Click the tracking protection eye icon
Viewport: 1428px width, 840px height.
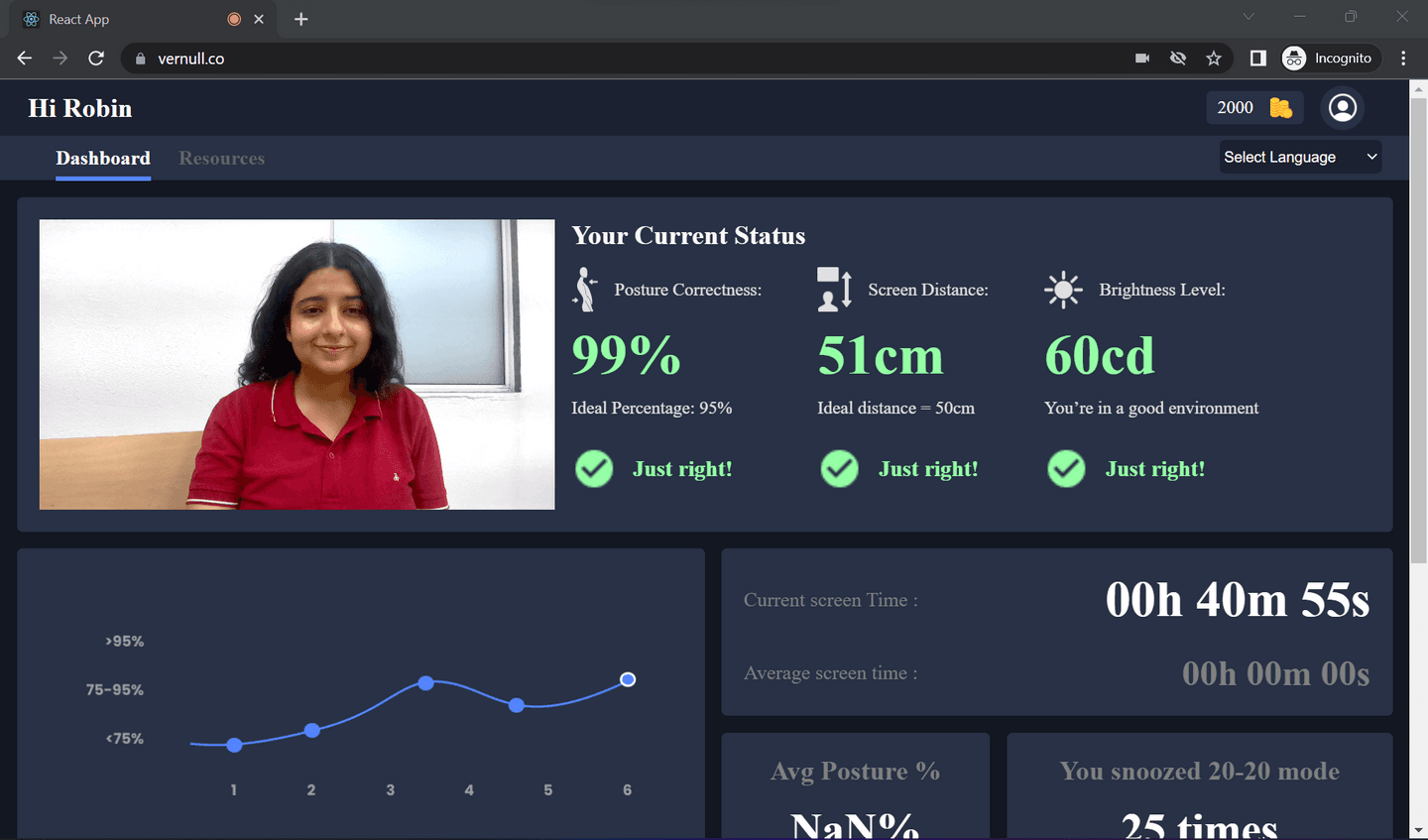click(1178, 59)
